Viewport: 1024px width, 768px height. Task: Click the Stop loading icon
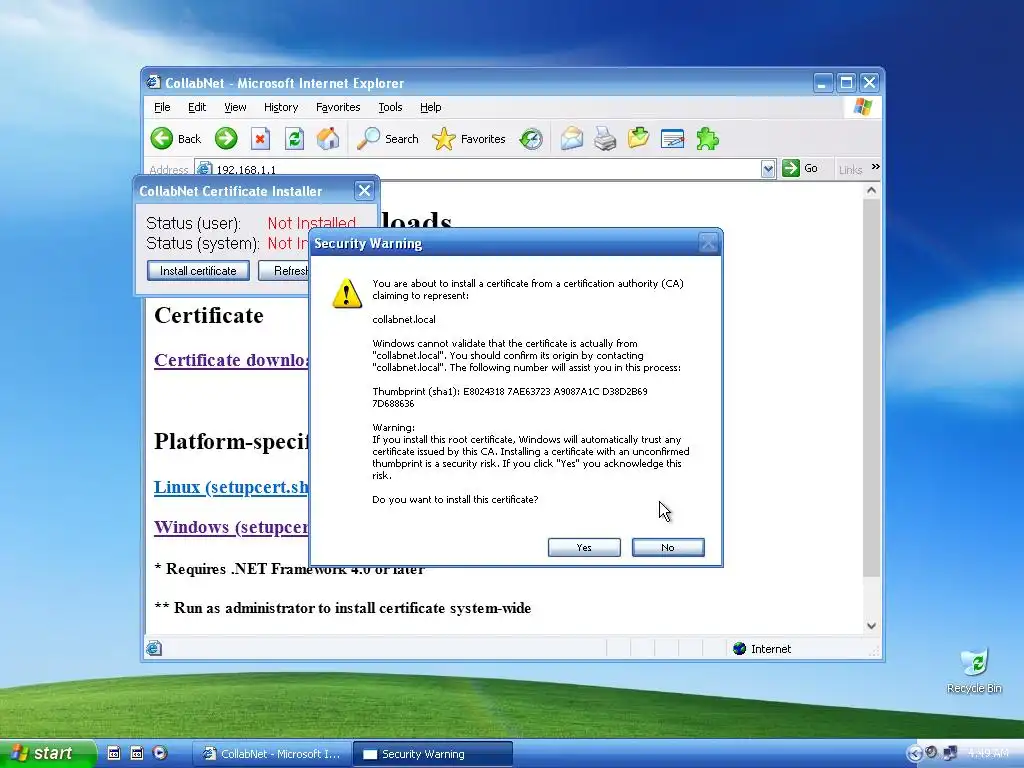pyautogui.click(x=260, y=138)
